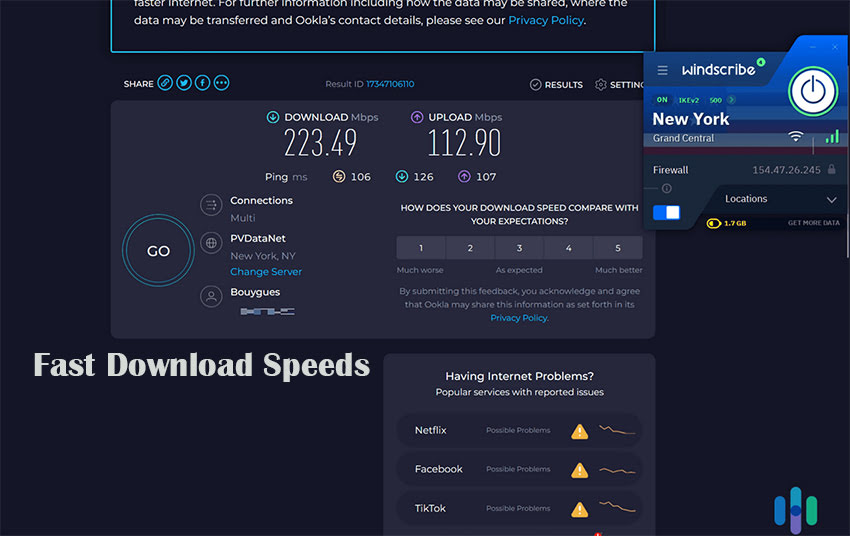Share result on Twitter
The height and width of the screenshot is (536, 850).
[x=184, y=83]
